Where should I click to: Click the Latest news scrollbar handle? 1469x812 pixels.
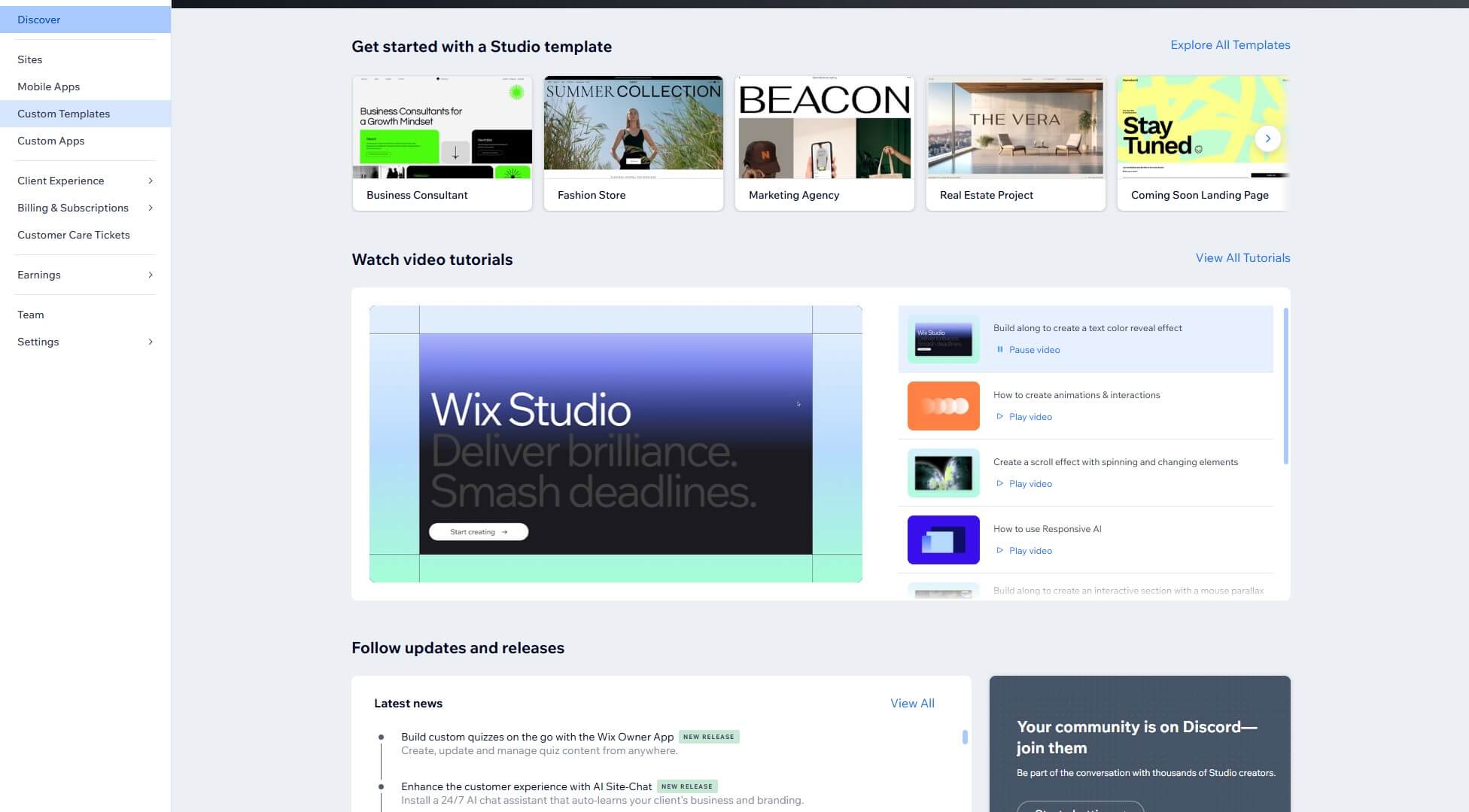point(965,737)
